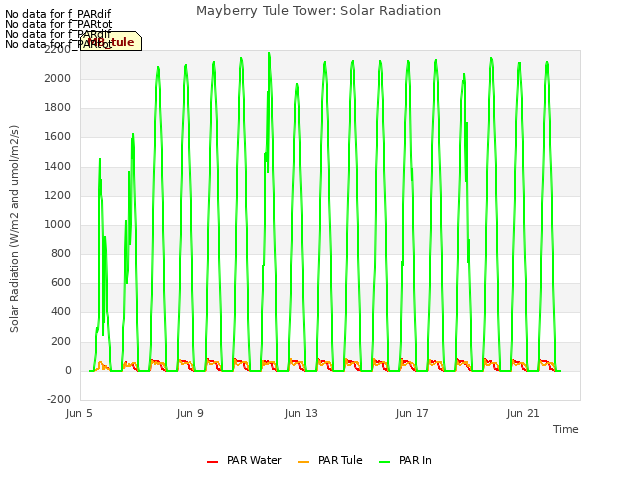The image size is (640, 480).
Task: Click the red PAR Water legend swatch
Action: click(x=212, y=462)
